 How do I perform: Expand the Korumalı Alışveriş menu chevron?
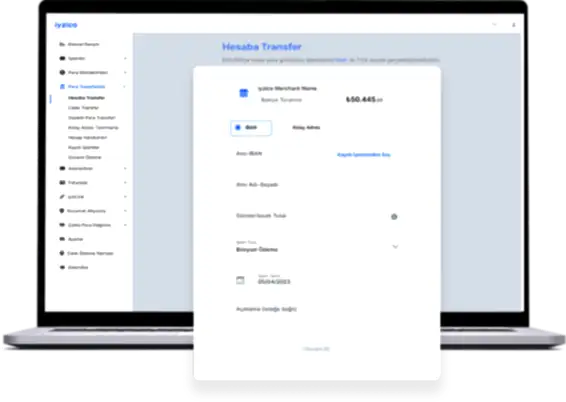pyautogui.click(x=125, y=211)
